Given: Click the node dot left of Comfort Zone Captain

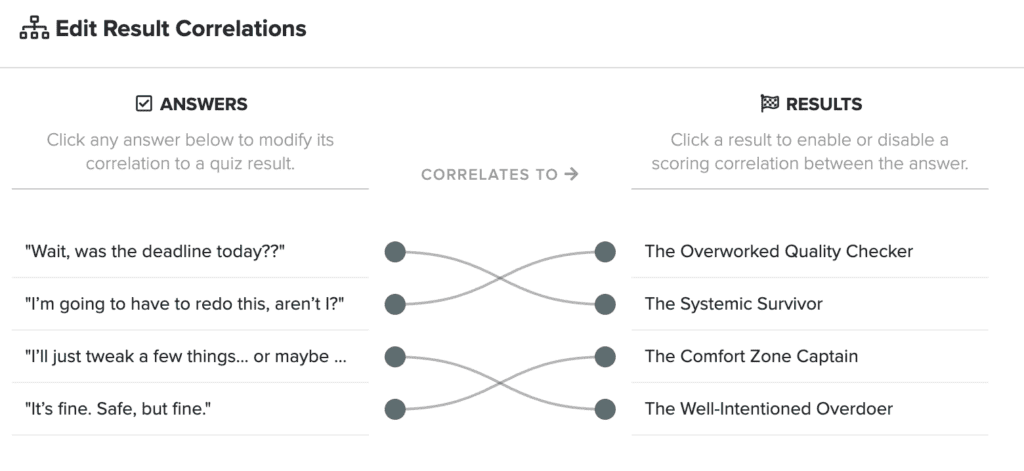Looking at the screenshot, I should click(605, 357).
